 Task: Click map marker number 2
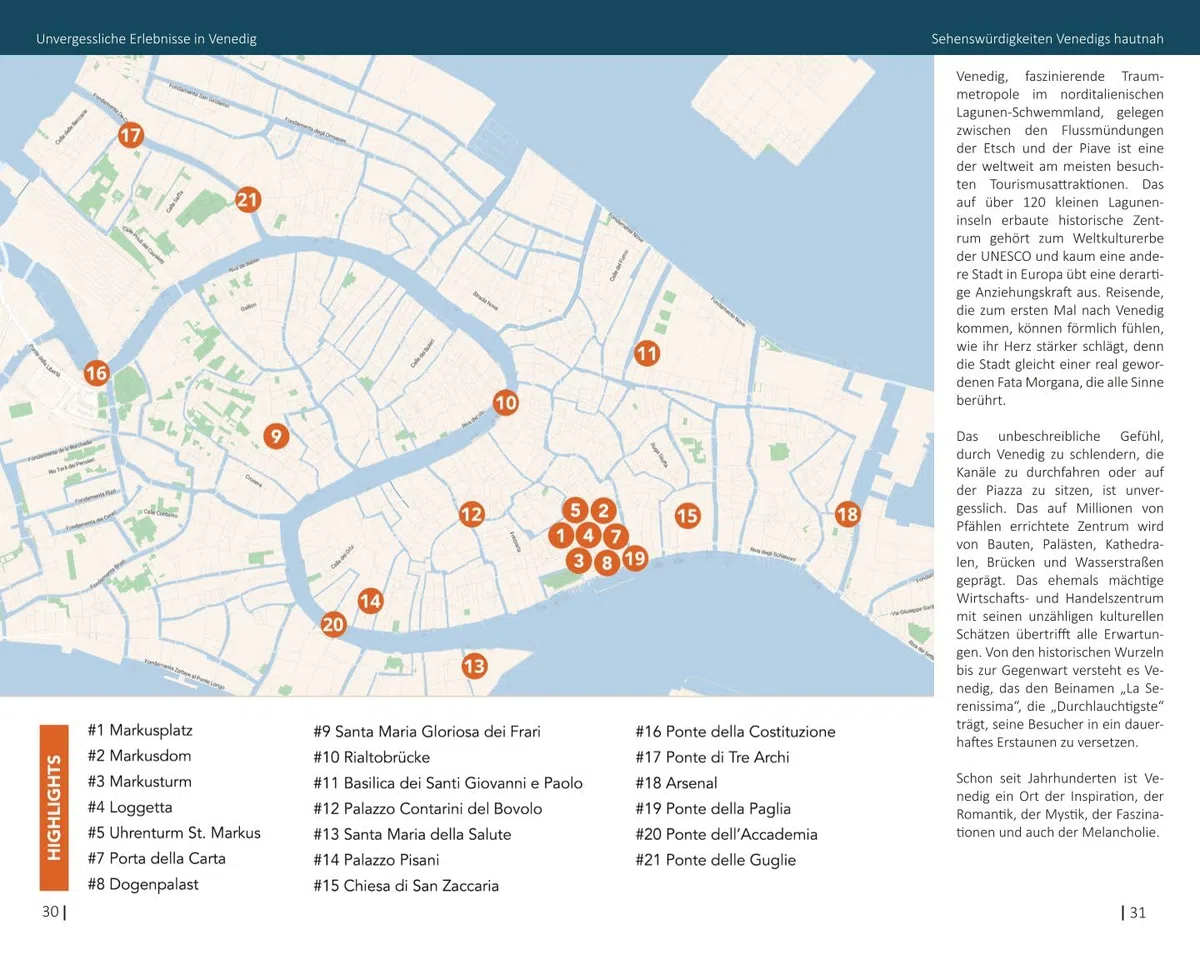point(602,511)
